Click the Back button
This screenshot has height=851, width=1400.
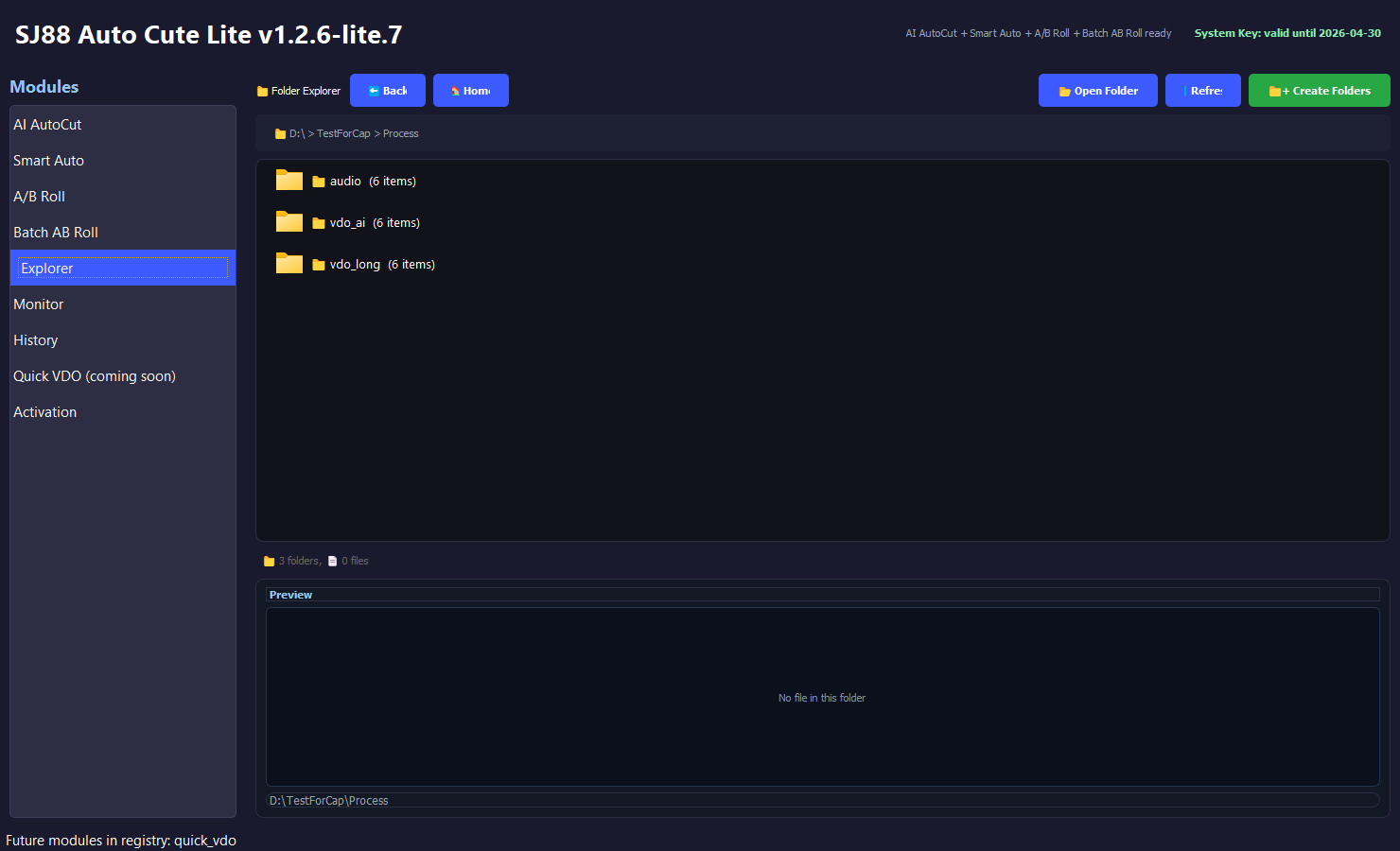(x=388, y=91)
